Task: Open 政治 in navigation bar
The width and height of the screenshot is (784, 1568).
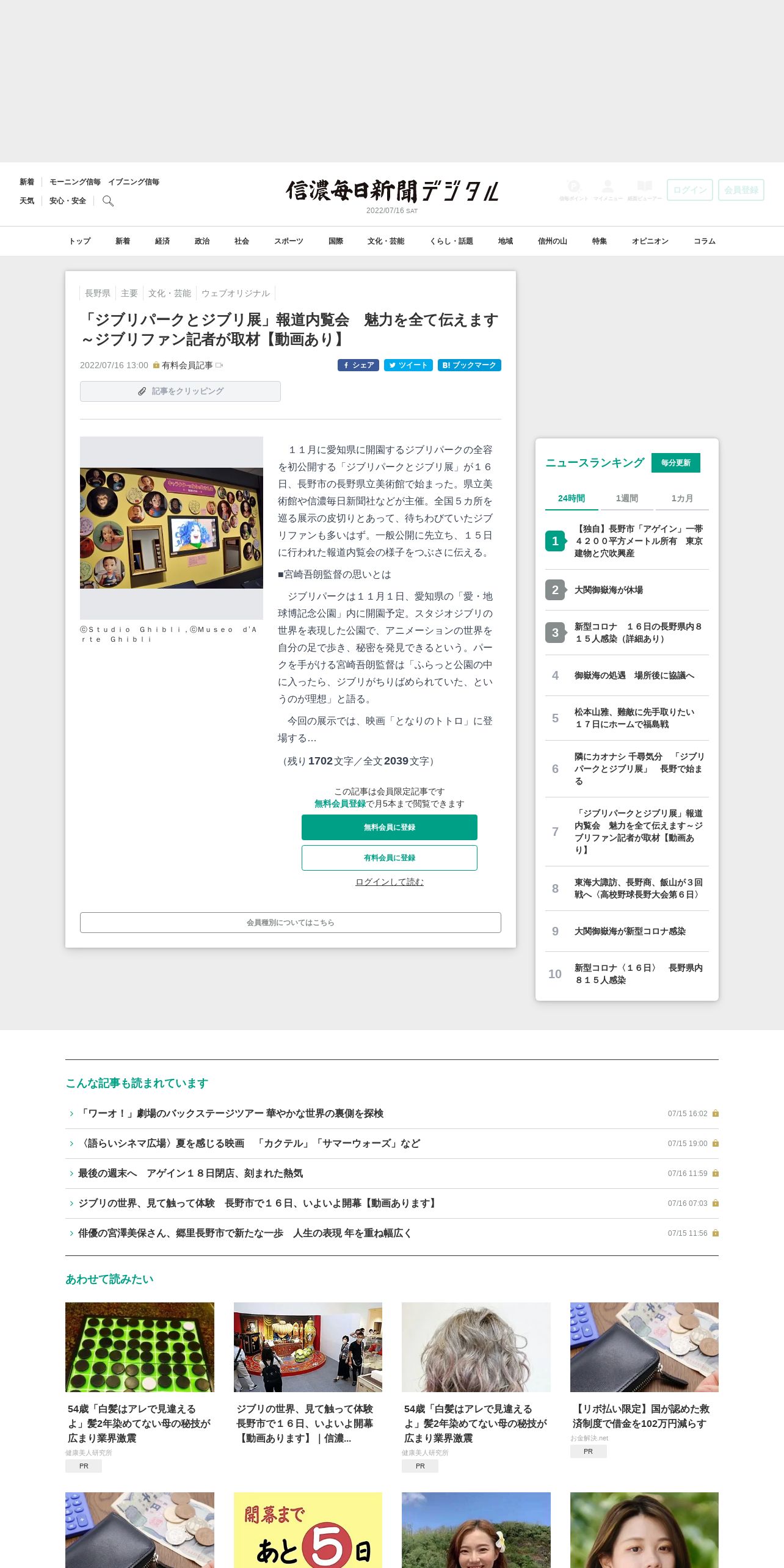Action: pos(202,241)
